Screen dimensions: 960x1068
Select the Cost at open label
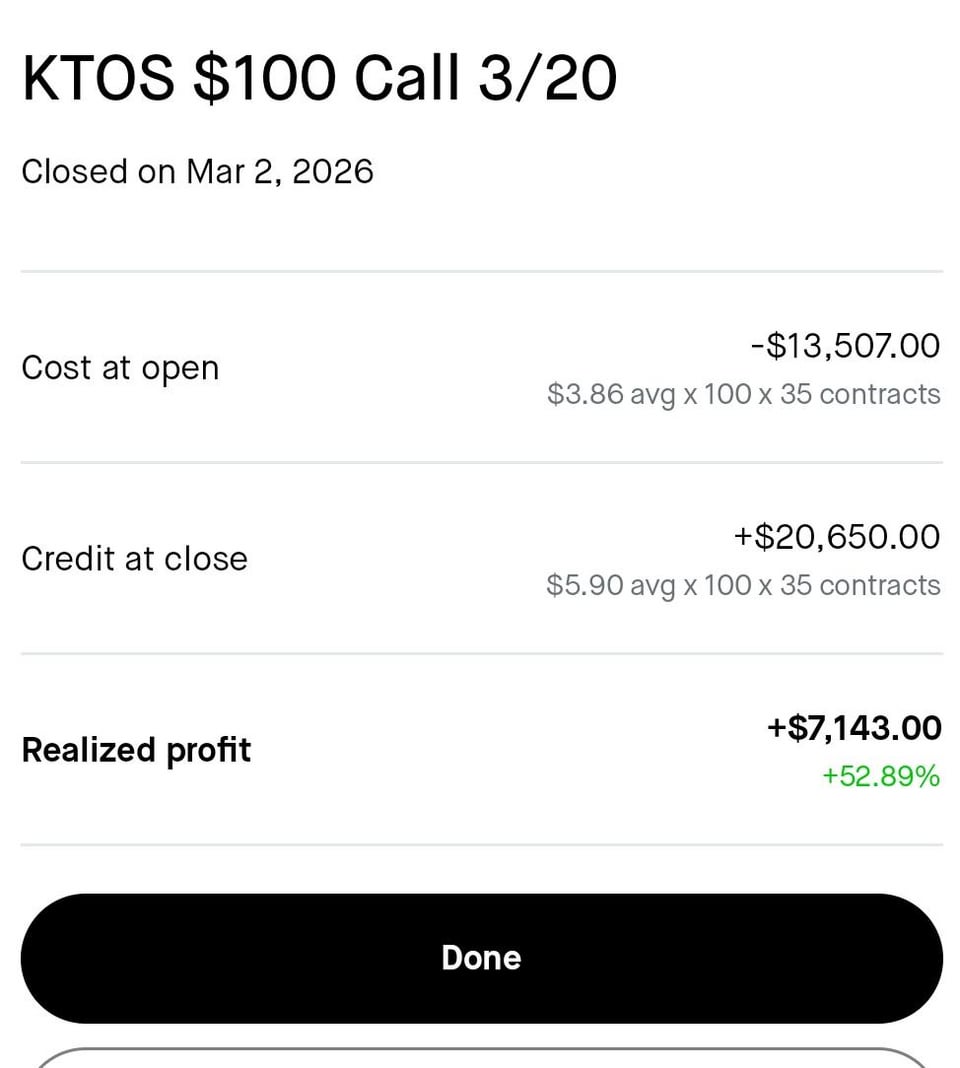click(x=120, y=368)
